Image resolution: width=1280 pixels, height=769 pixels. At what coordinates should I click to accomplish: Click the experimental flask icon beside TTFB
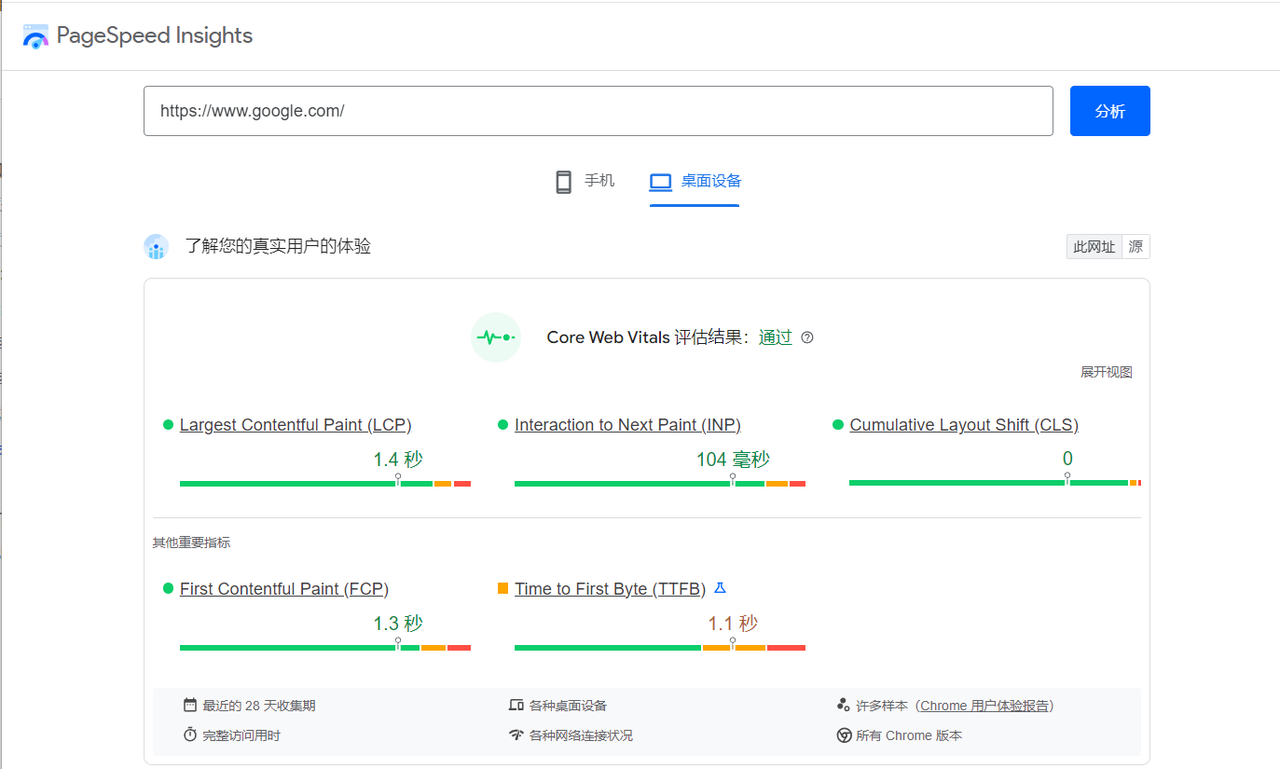click(719, 588)
